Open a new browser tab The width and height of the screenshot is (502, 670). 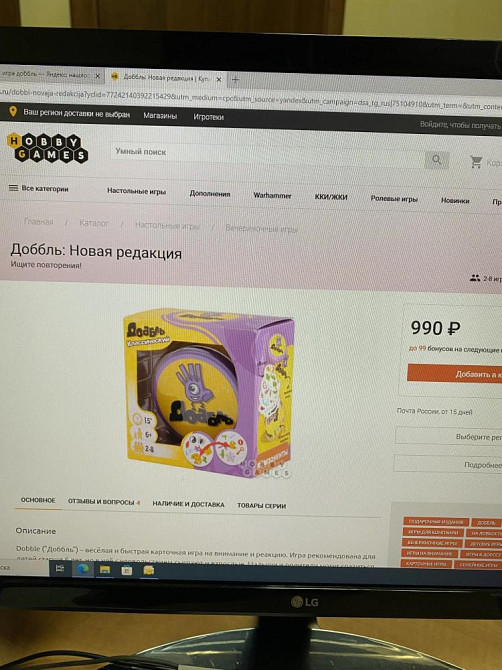(235, 79)
